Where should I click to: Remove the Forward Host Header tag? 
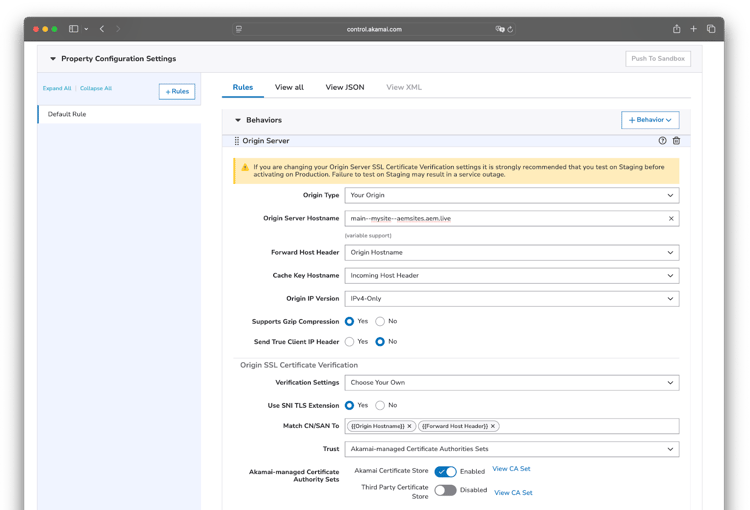point(493,426)
